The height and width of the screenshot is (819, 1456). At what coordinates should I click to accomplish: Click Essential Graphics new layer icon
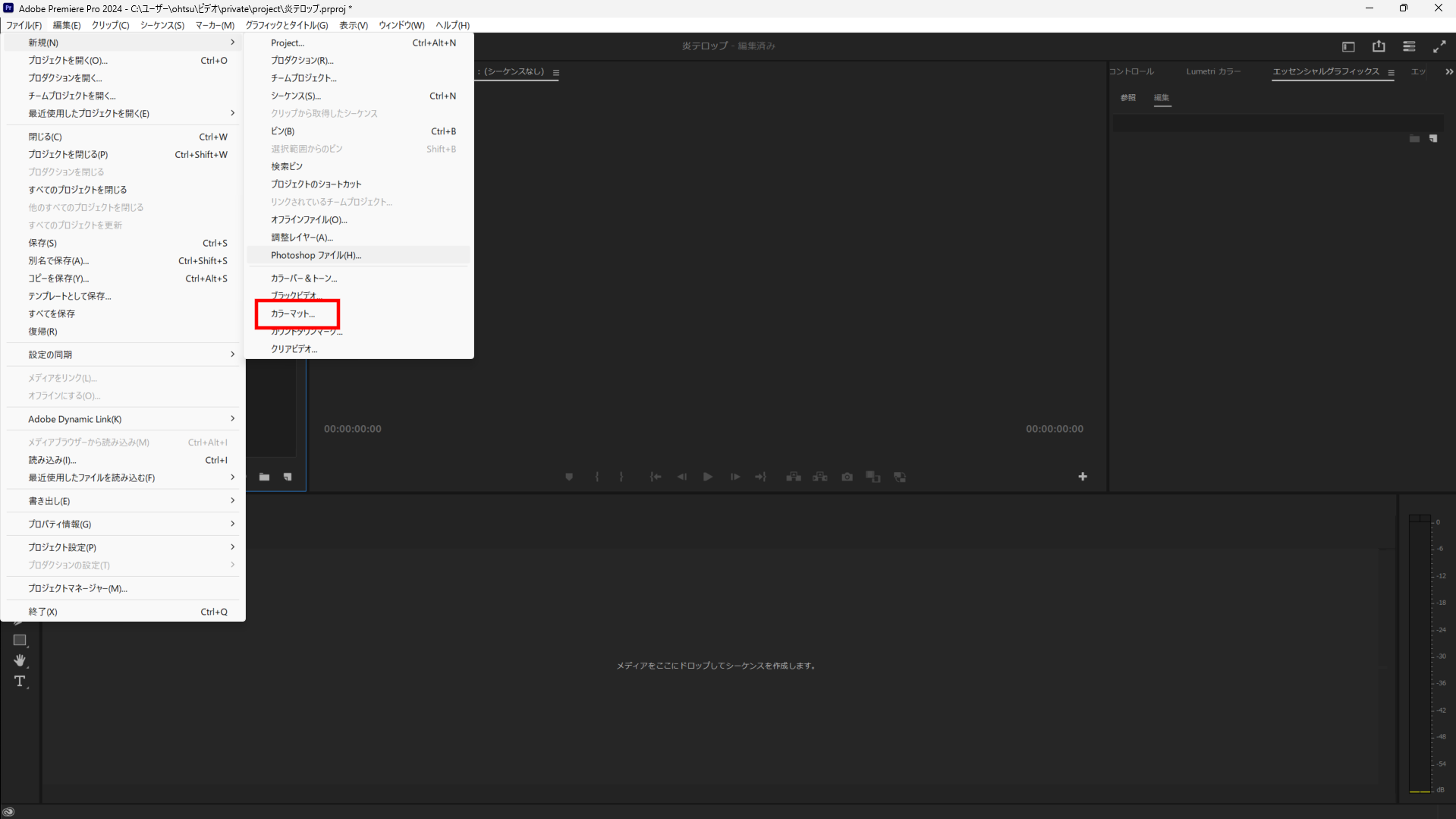1433,139
